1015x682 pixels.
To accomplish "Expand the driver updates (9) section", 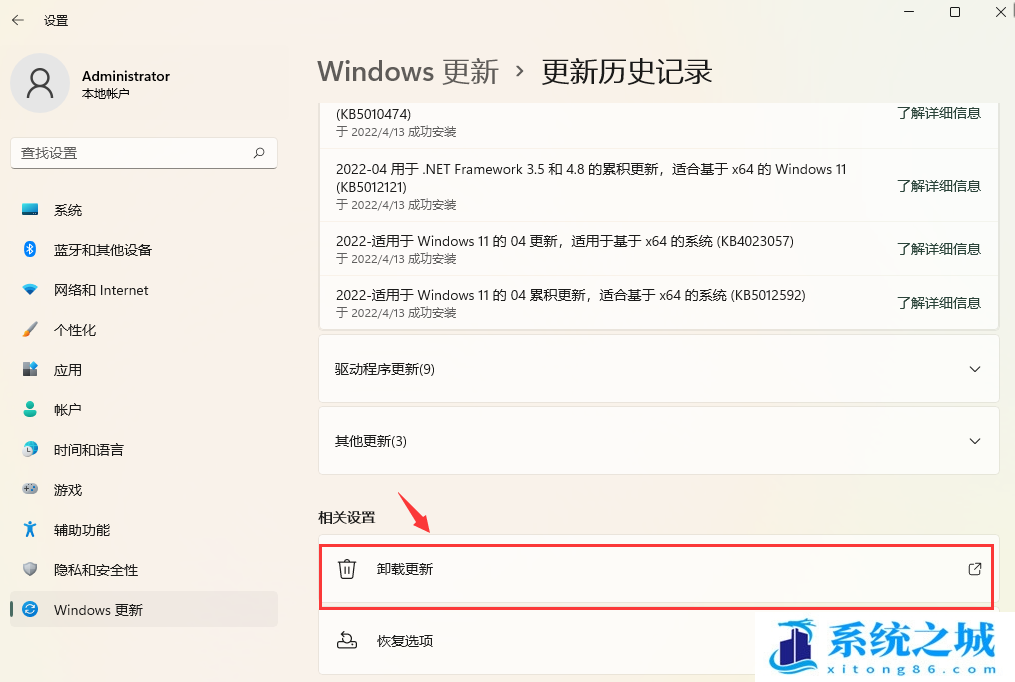I will coord(975,369).
